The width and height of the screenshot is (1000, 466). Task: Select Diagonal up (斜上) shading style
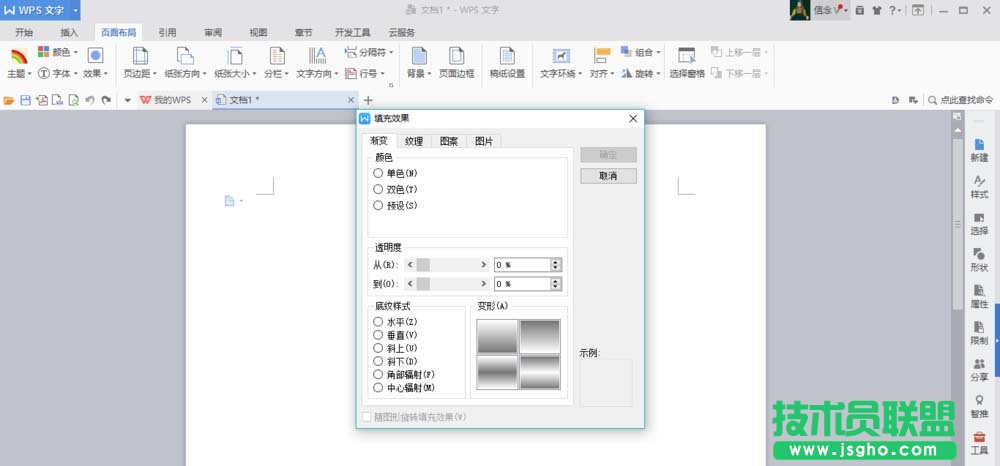coord(378,348)
